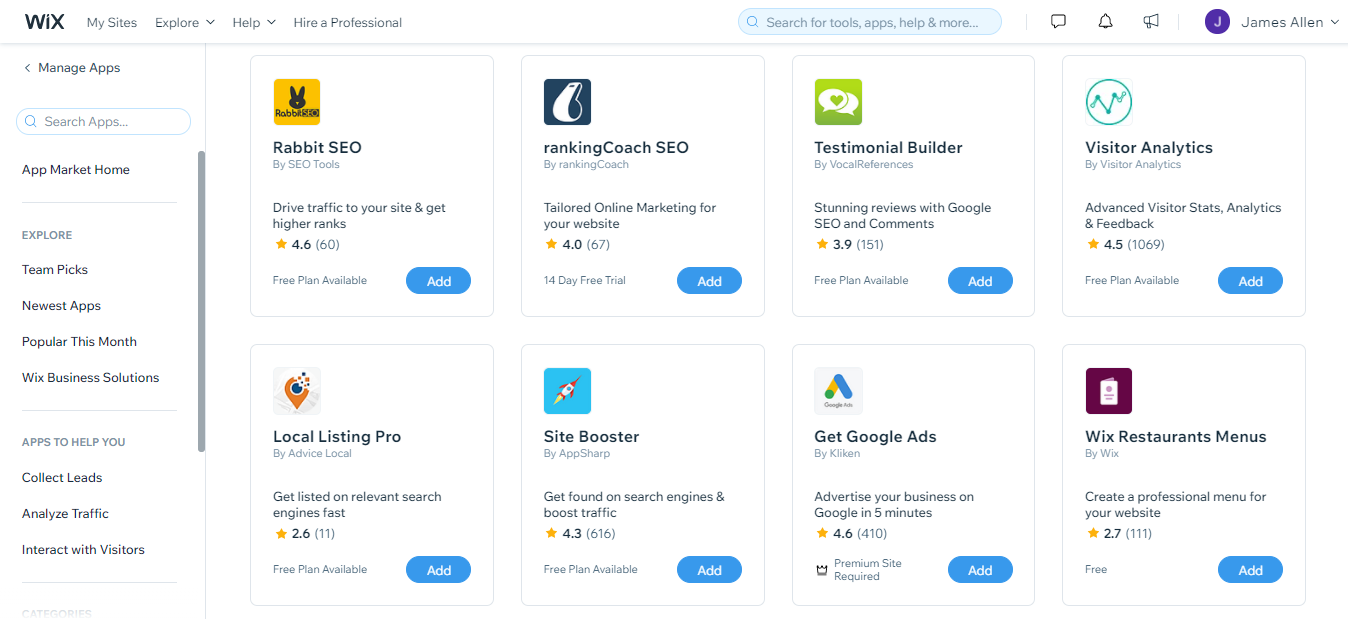
Task: Click 'By Advice Local' developer text
Action: (x=312, y=454)
